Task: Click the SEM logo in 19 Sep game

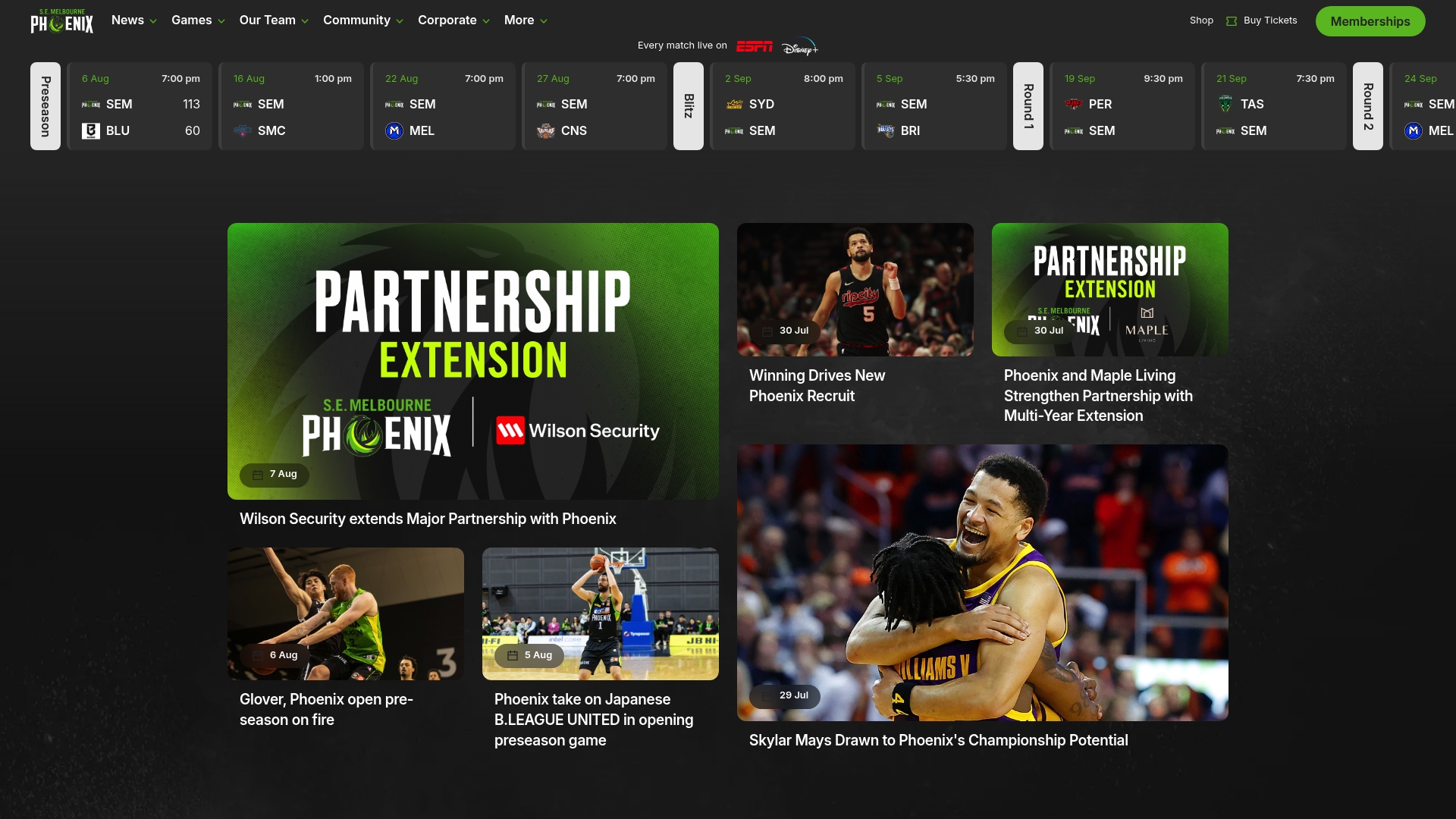Action: coord(1074,131)
